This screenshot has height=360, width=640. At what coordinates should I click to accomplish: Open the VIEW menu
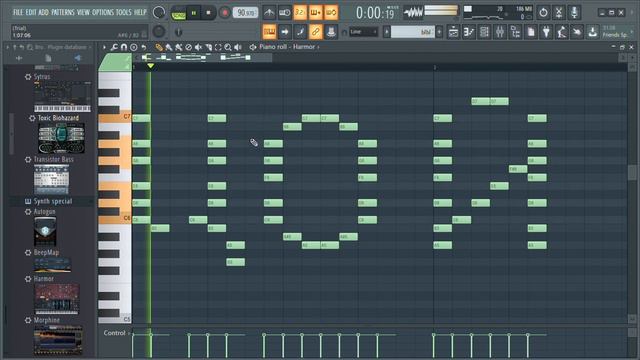click(x=83, y=12)
